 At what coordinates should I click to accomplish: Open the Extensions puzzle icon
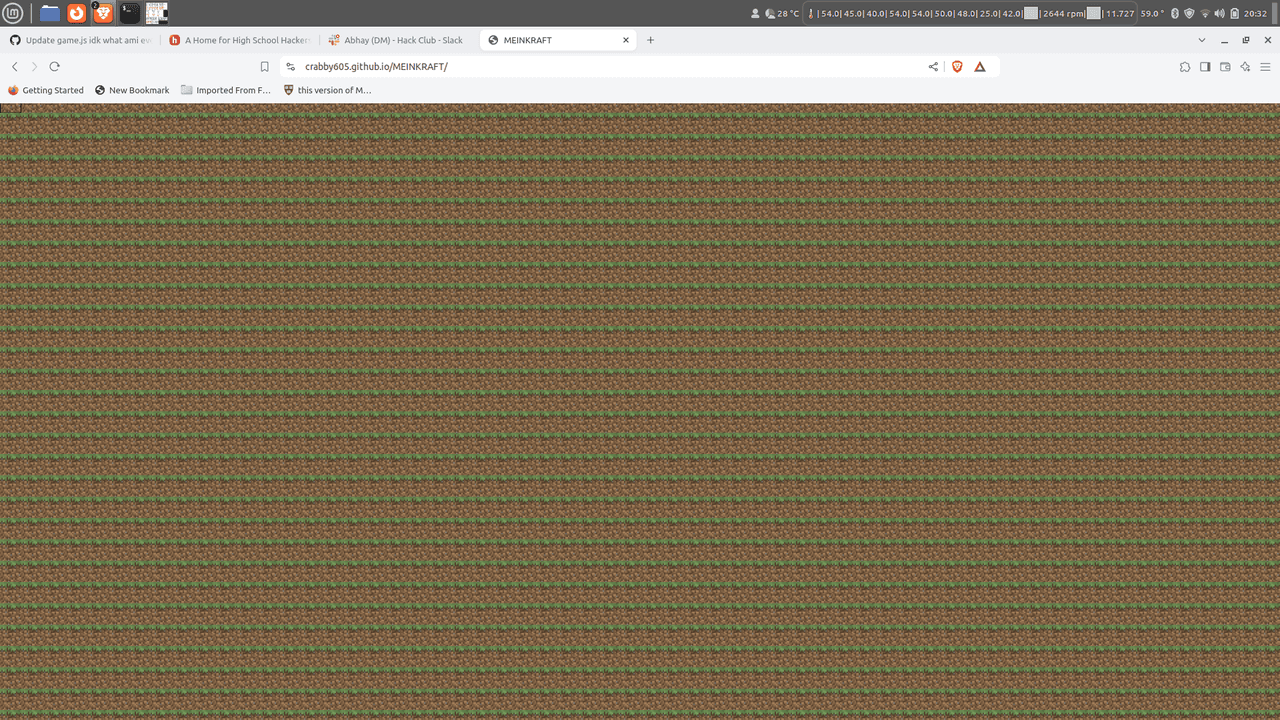click(1185, 66)
